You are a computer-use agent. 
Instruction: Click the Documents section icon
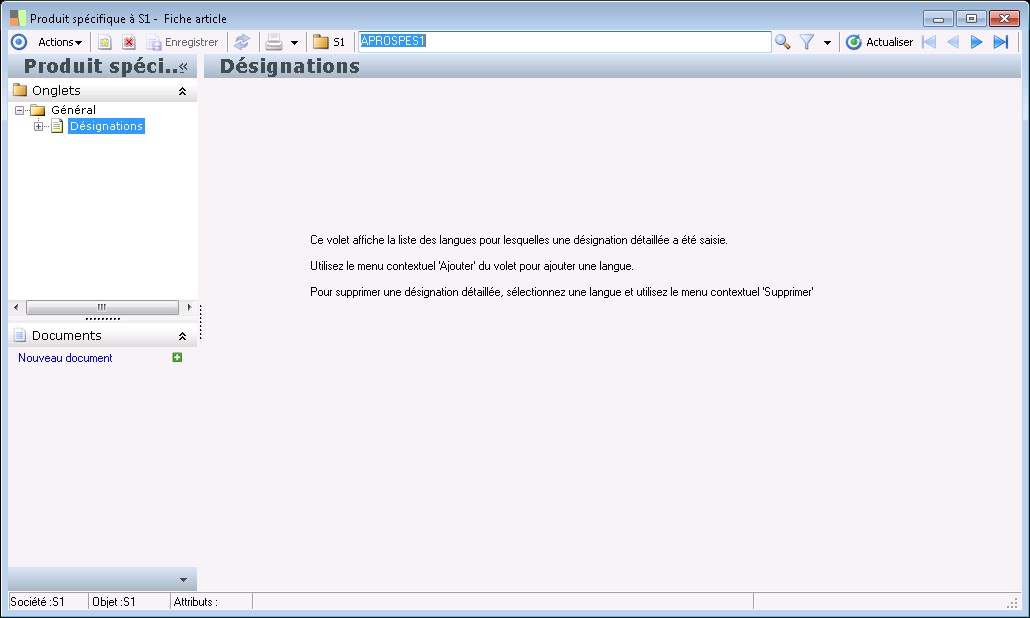coord(20,335)
